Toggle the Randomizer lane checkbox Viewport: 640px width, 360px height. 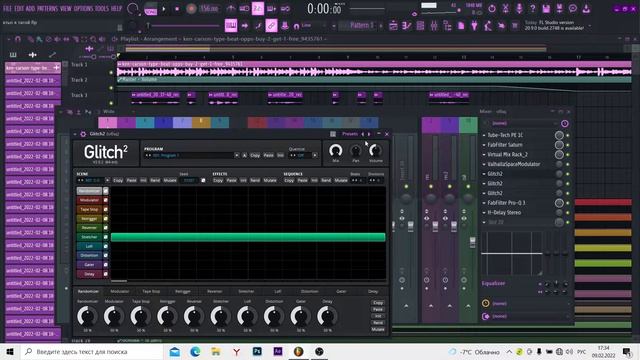(x=106, y=191)
